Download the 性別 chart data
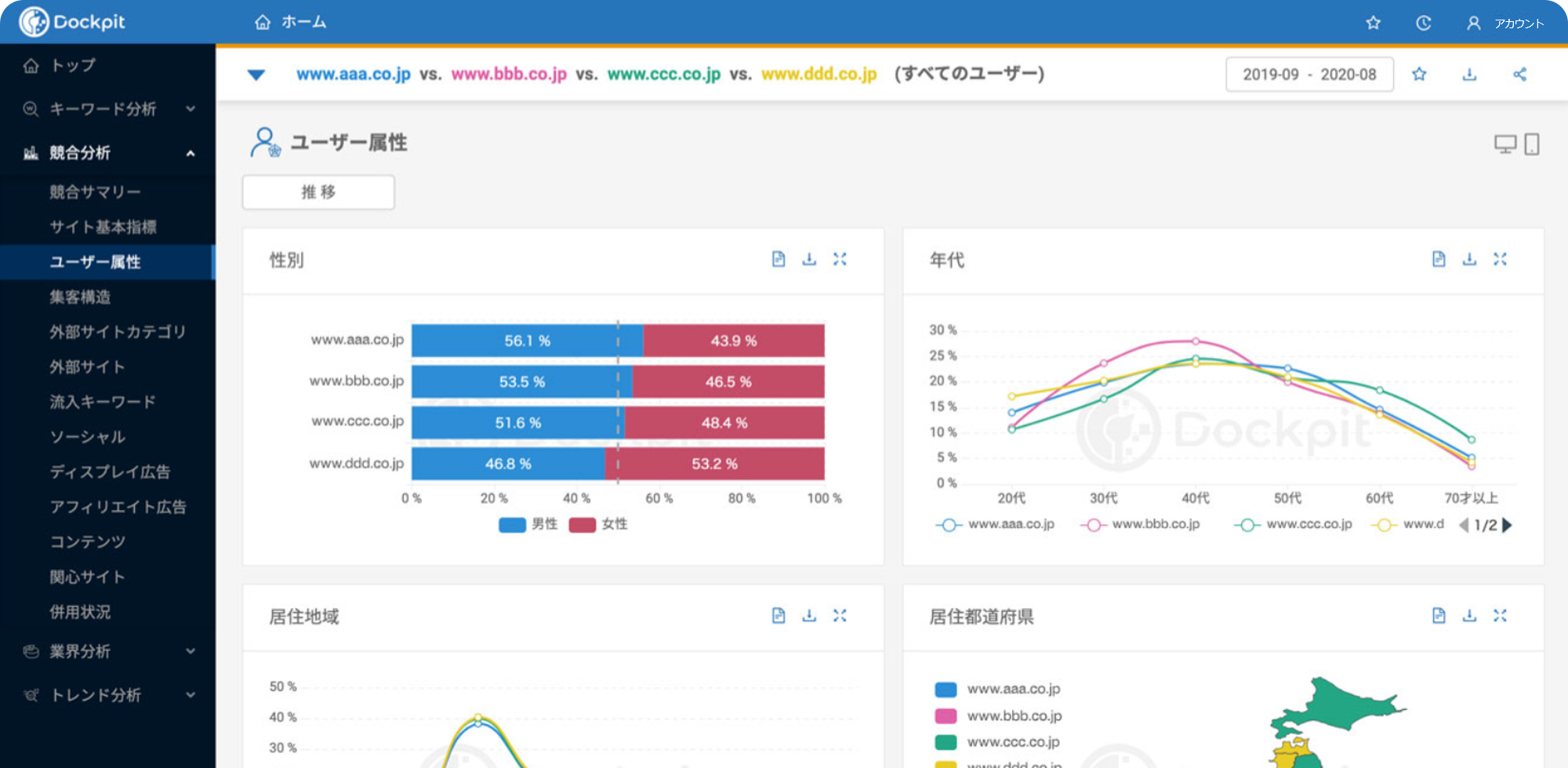The width and height of the screenshot is (1568, 768). (x=809, y=259)
